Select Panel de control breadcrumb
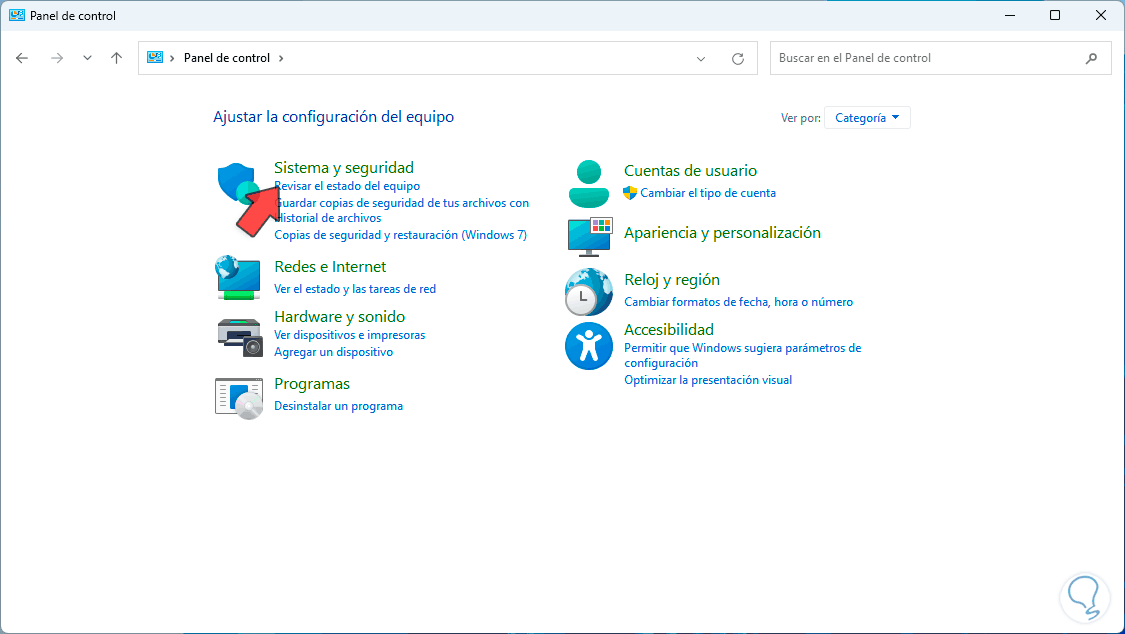This screenshot has height=634, width=1125. [x=227, y=58]
